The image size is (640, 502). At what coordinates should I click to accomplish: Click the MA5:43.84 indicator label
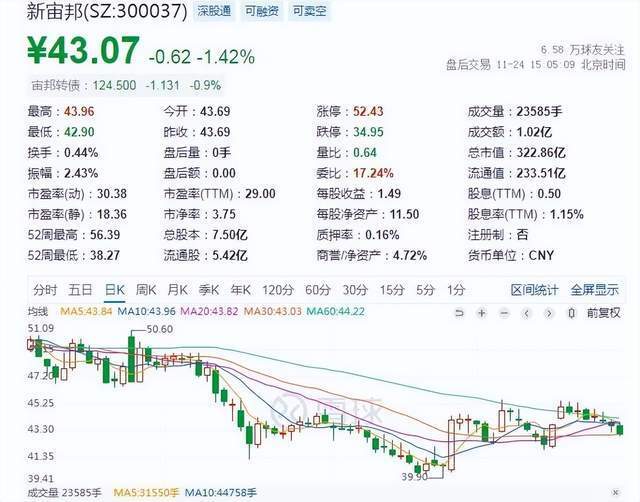[x=86, y=312]
